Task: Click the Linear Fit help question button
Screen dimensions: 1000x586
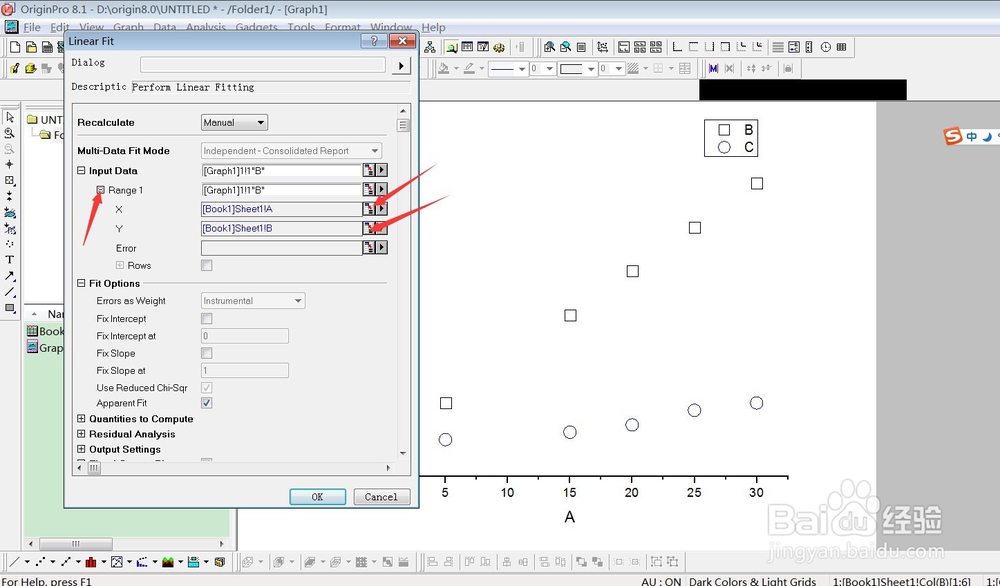Action: tap(374, 41)
